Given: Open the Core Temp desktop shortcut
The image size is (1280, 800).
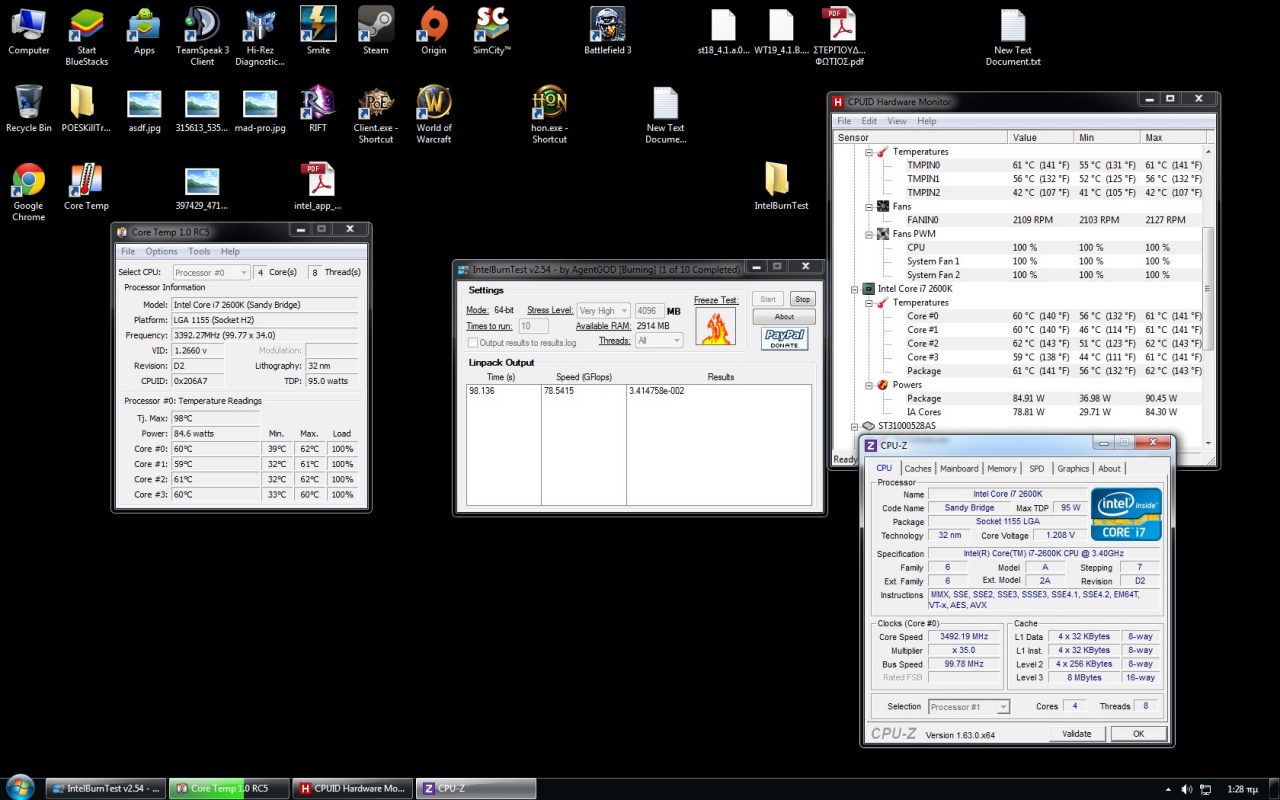Looking at the screenshot, I should click(86, 186).
